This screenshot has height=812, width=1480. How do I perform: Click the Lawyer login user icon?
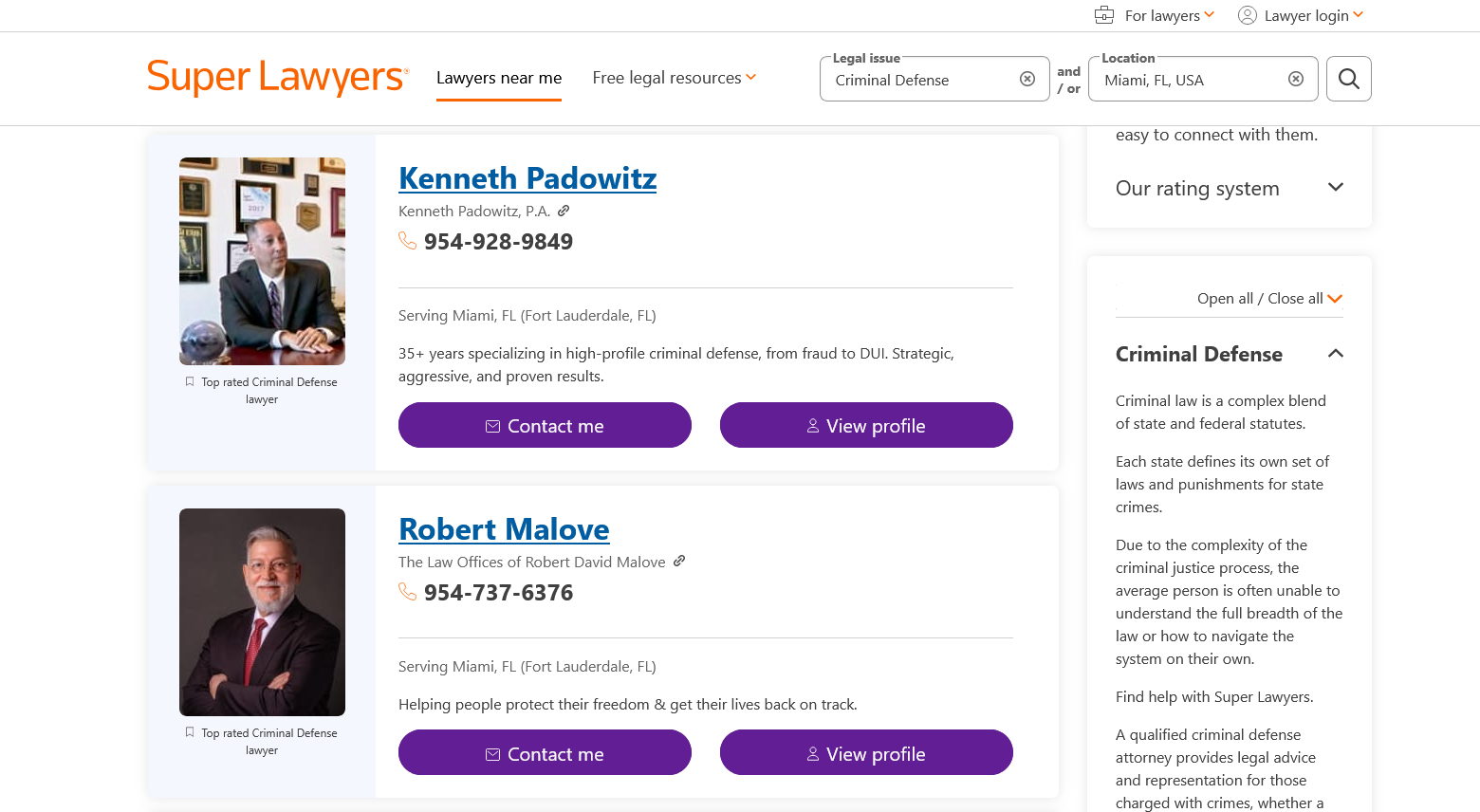[x=1248, y=15]
